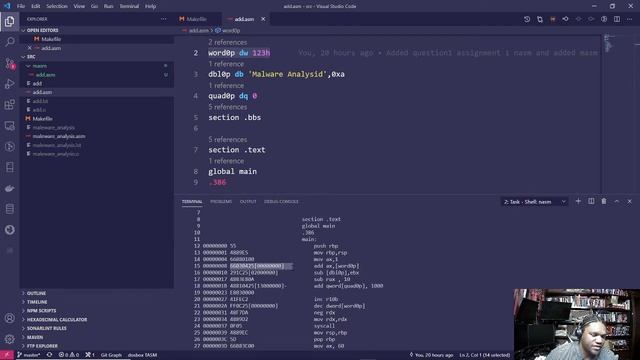This screenshot has width=640, height=360.
Task: Switch to the Output panel tab
Action: coord(248,202)
